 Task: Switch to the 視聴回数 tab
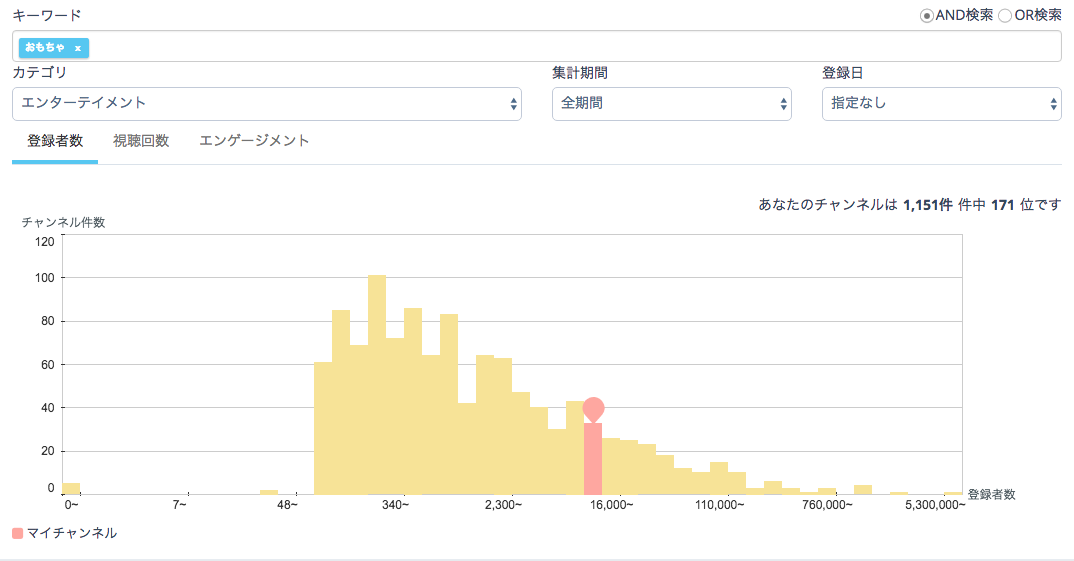tap(141, 141)
